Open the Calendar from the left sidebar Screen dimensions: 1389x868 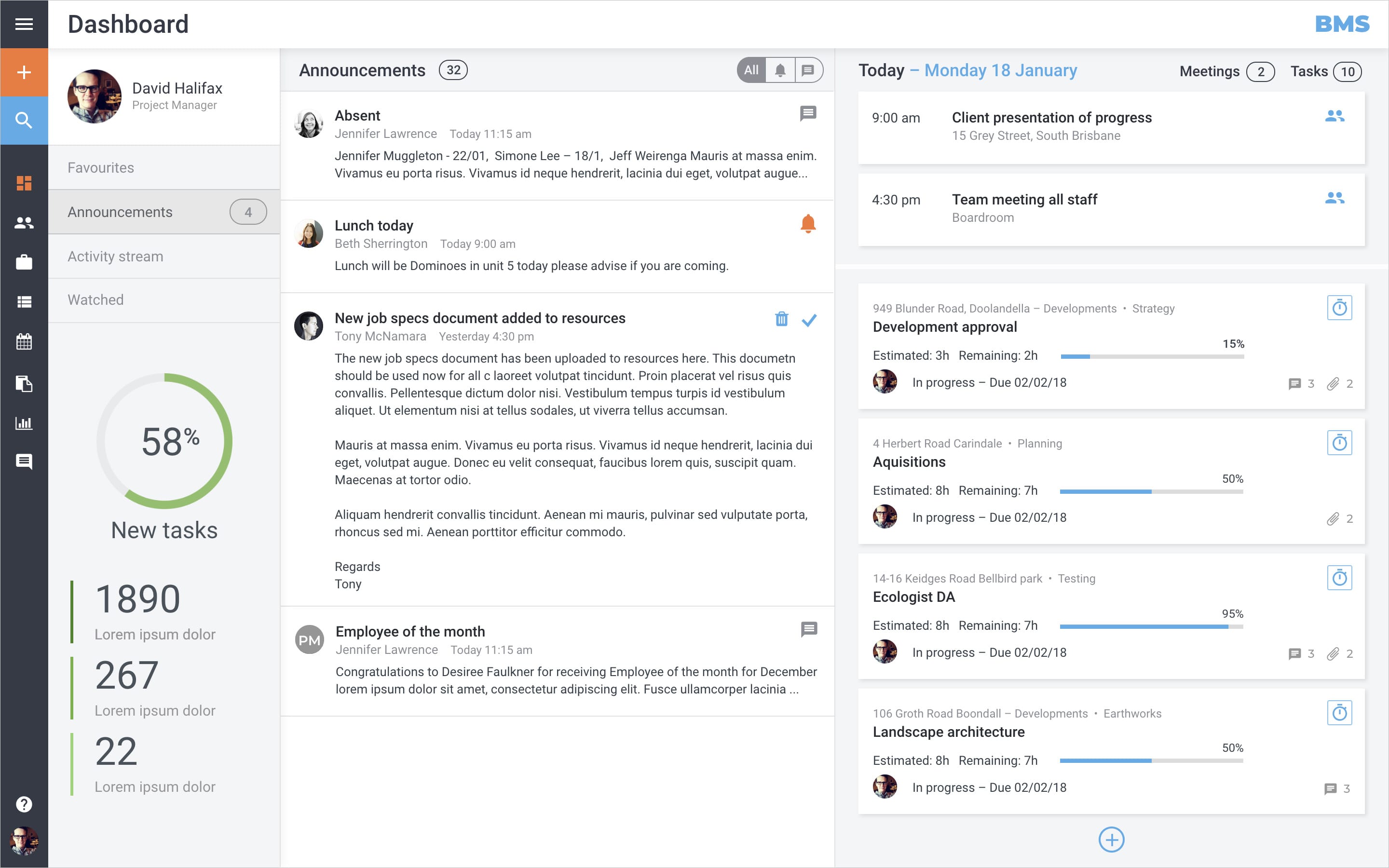coord(24,341)
